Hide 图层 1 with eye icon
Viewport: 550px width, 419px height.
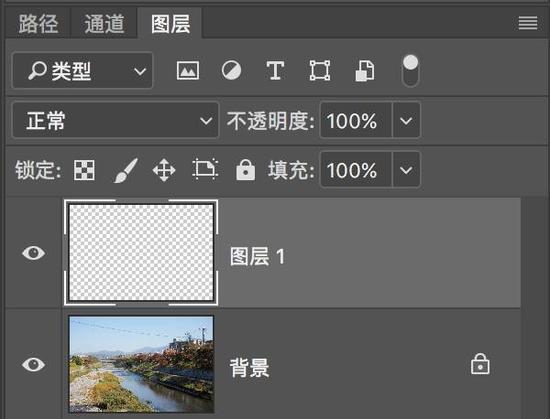pyautogui.click(x=34, y=253)
